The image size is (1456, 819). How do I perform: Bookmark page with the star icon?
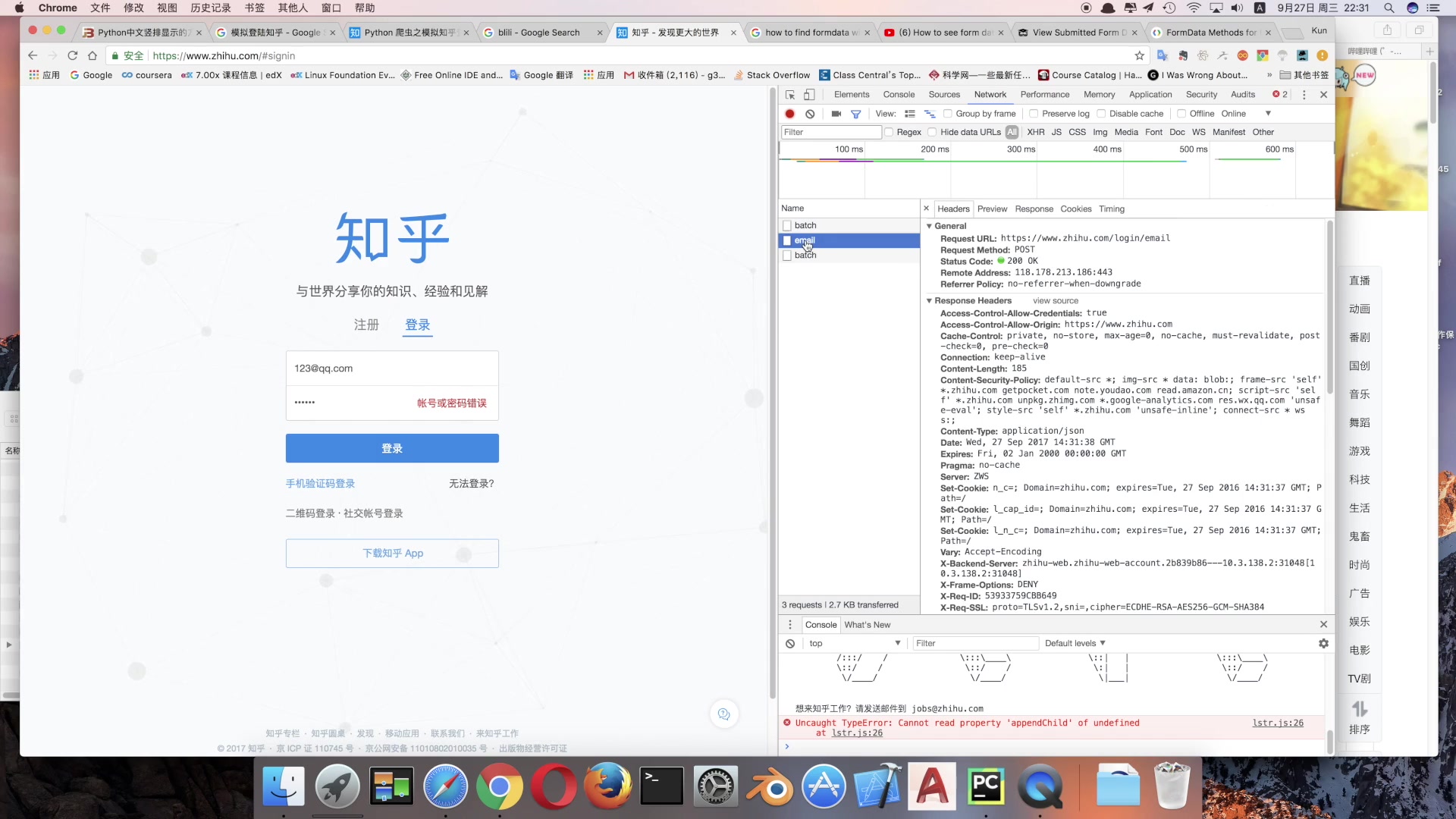(1139, 55)
